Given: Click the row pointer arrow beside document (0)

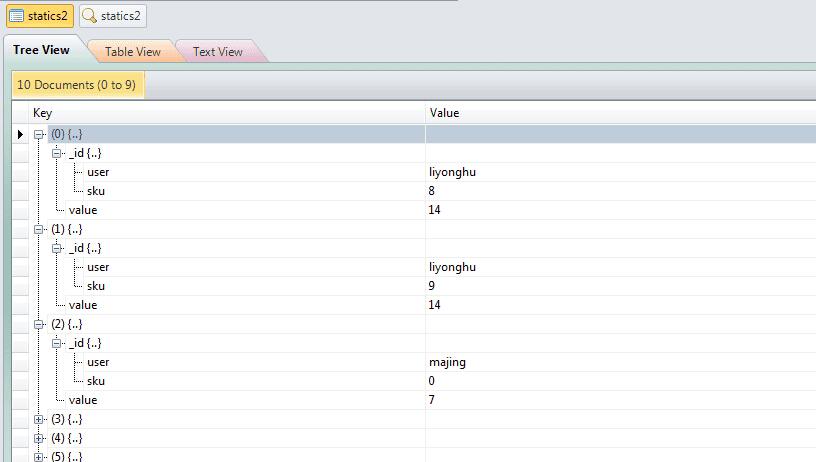Looking at the screenshot, I should [x=20, y=134].
